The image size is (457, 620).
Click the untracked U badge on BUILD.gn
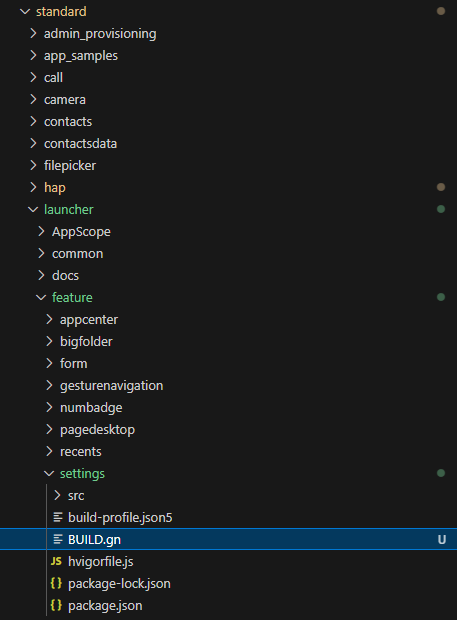point(442,539)
